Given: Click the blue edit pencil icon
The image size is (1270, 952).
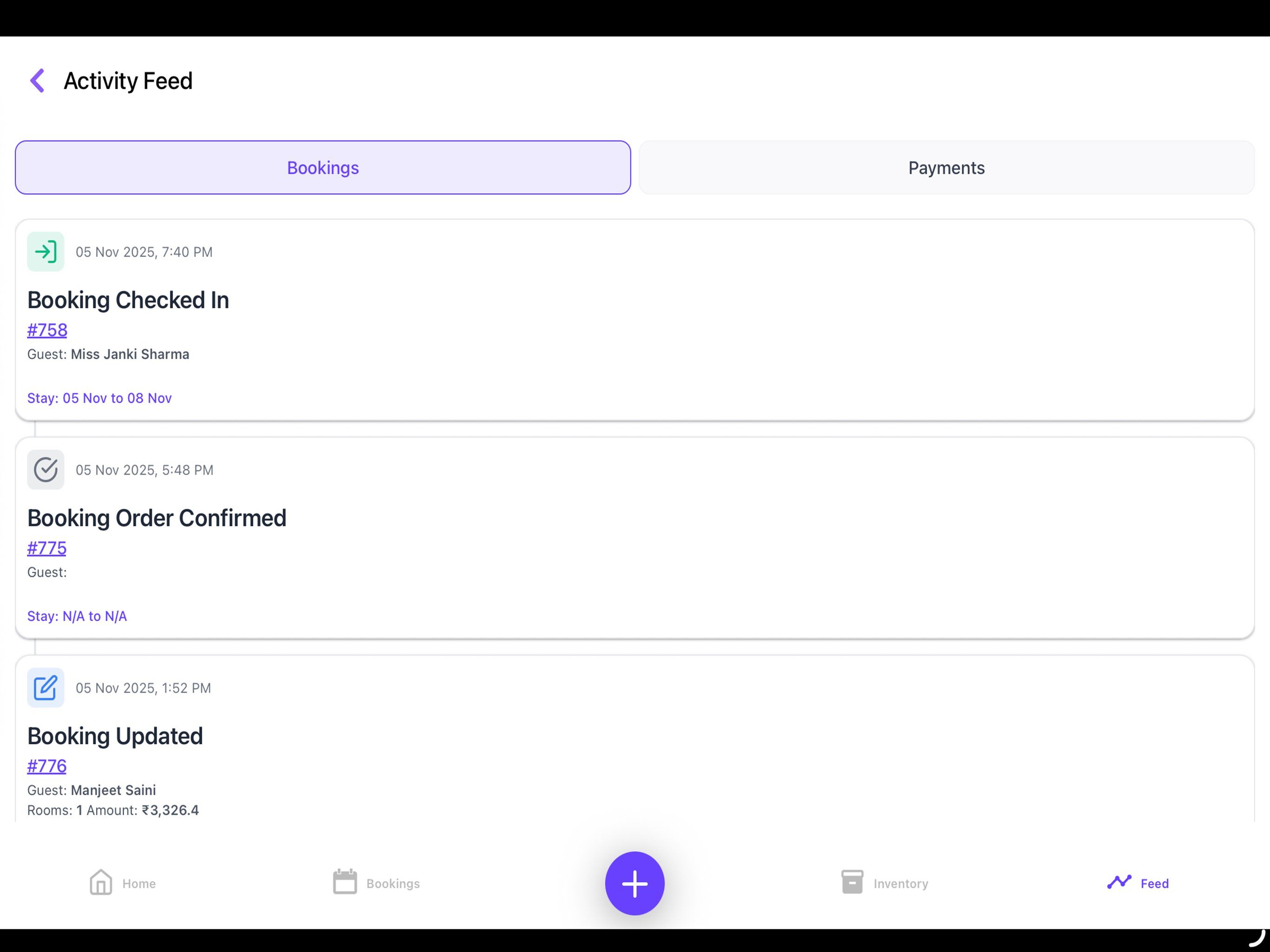Looking at the screenshot, I should (x=46, y=688).
